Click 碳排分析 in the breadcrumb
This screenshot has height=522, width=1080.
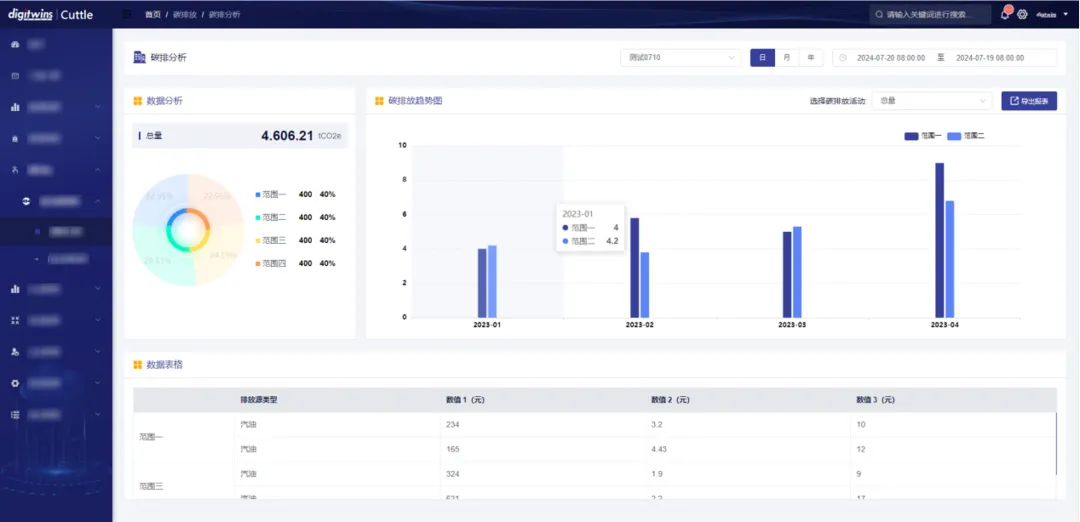[225, 14]
